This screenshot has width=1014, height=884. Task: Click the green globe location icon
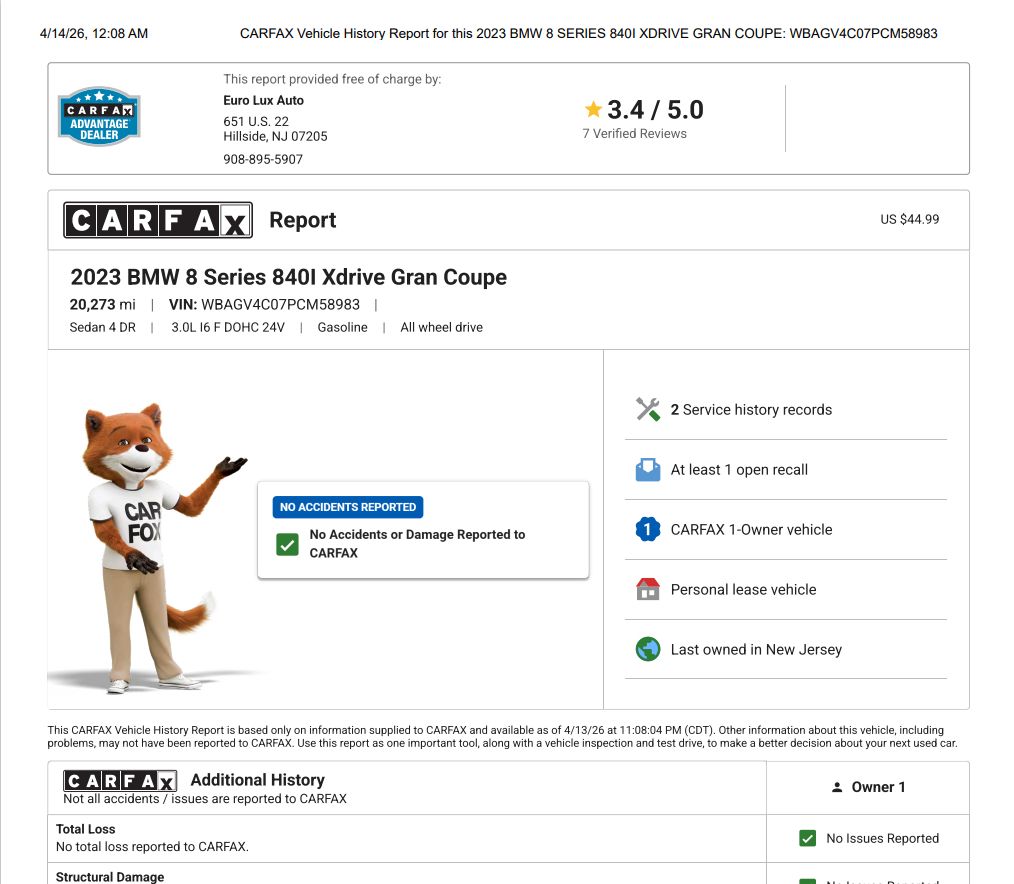pyautogui.click(x=648, y=649)
